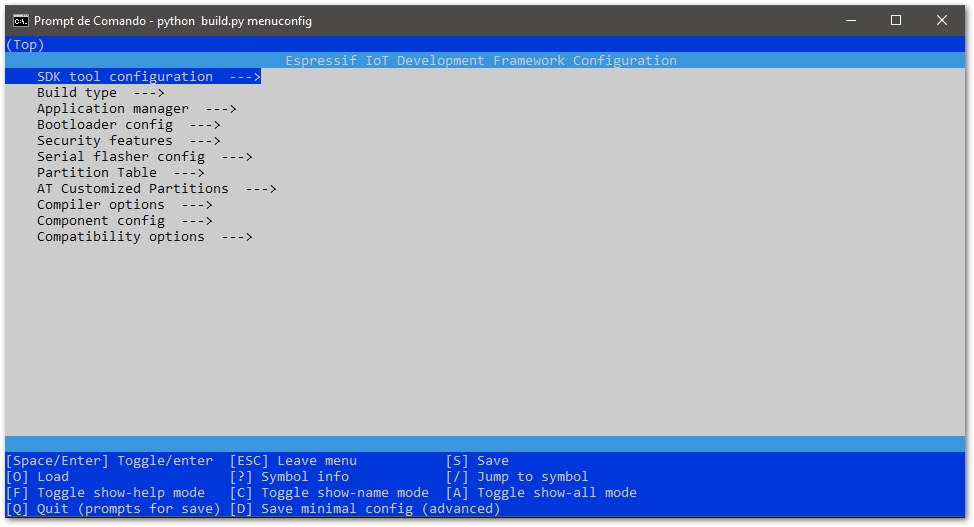Open Security features submenu
Viewport: 974px width, 527px height.
click(x=129, y=141)
